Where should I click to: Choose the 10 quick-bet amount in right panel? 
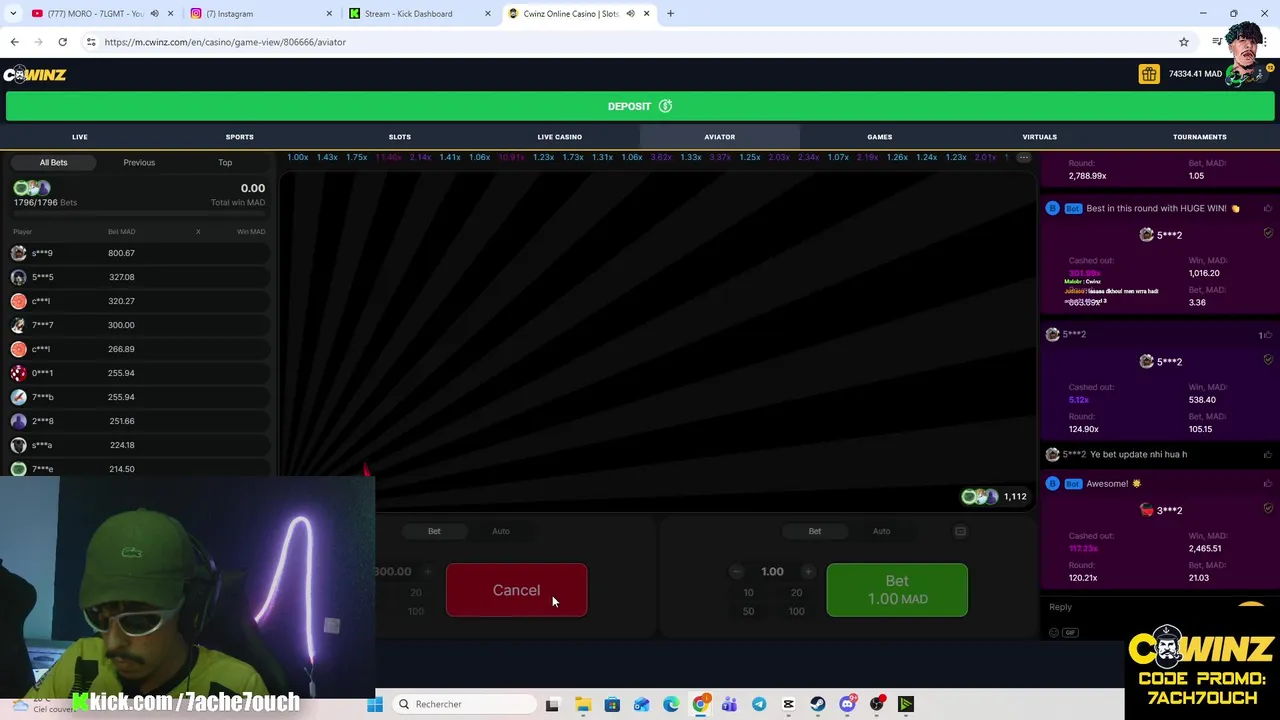(x=748, y=593)
